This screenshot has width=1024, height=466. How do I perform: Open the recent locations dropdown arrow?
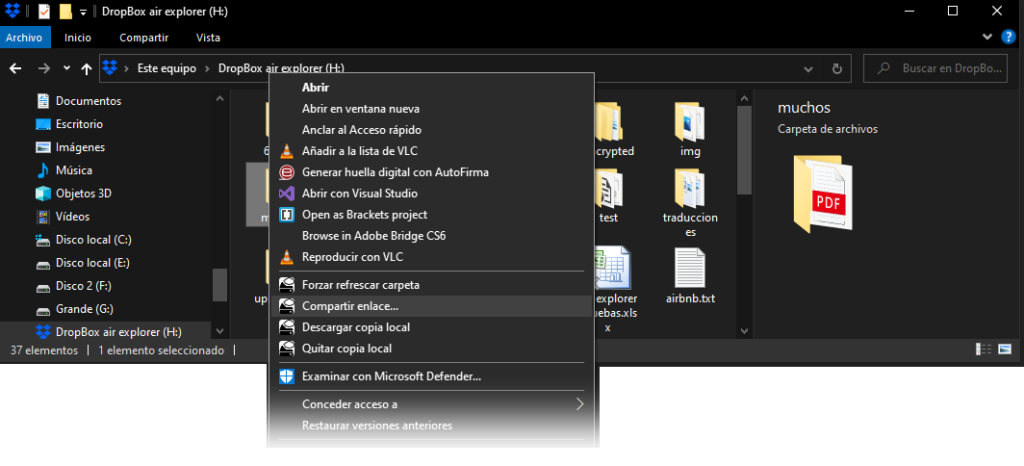(x=67, y=69)
